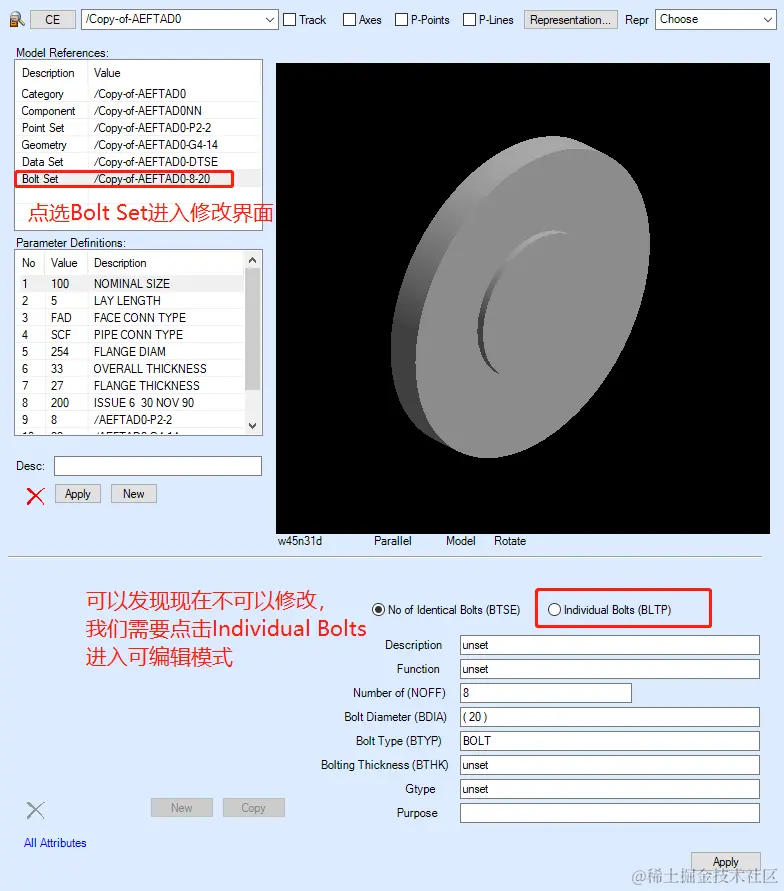The width and height of the screenshot is (784, 891).
Task: Click the Bolt Type (BTYP) field
Action: [610, 741]
